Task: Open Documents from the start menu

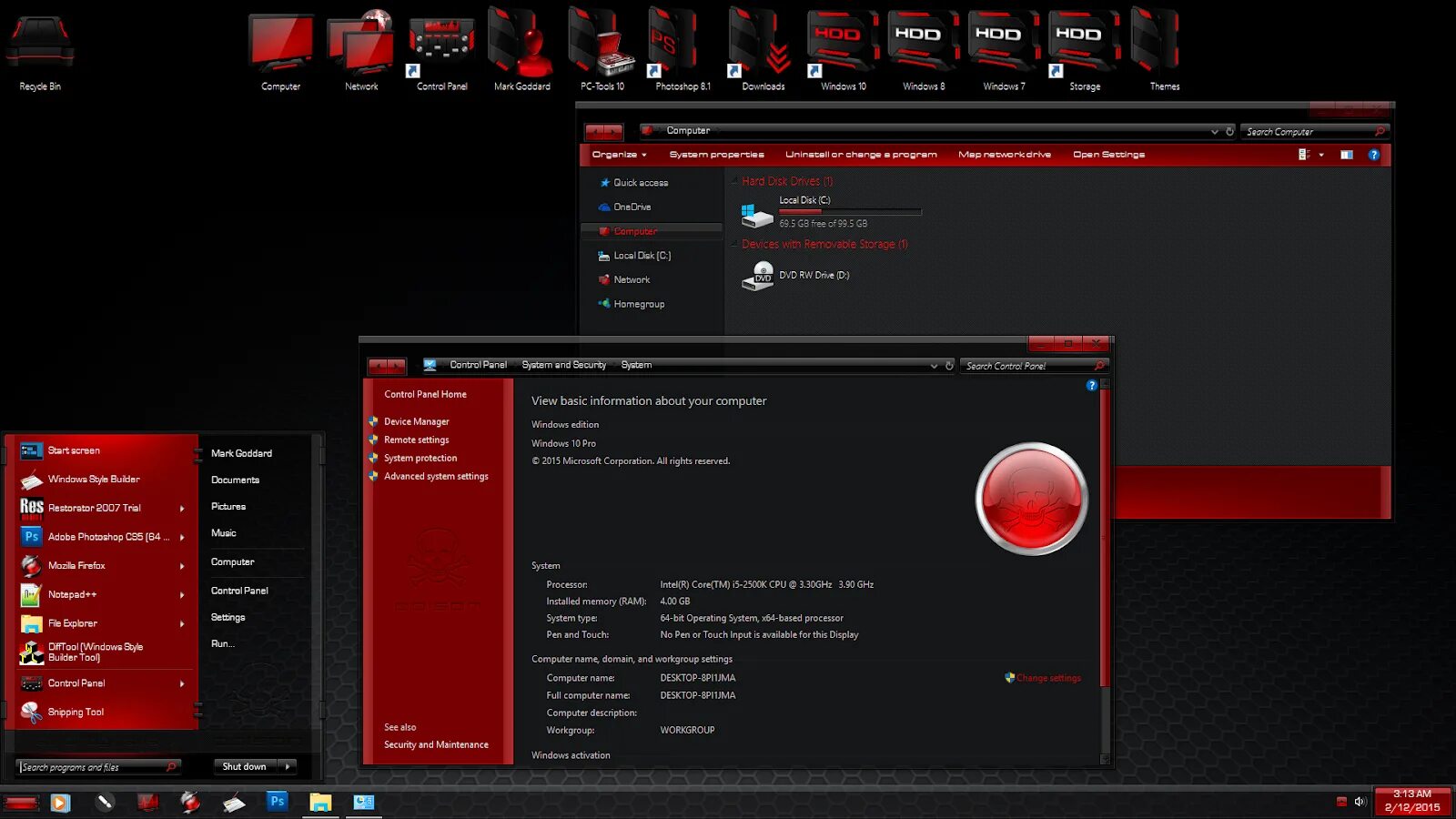Action: [x=236, y=480]
